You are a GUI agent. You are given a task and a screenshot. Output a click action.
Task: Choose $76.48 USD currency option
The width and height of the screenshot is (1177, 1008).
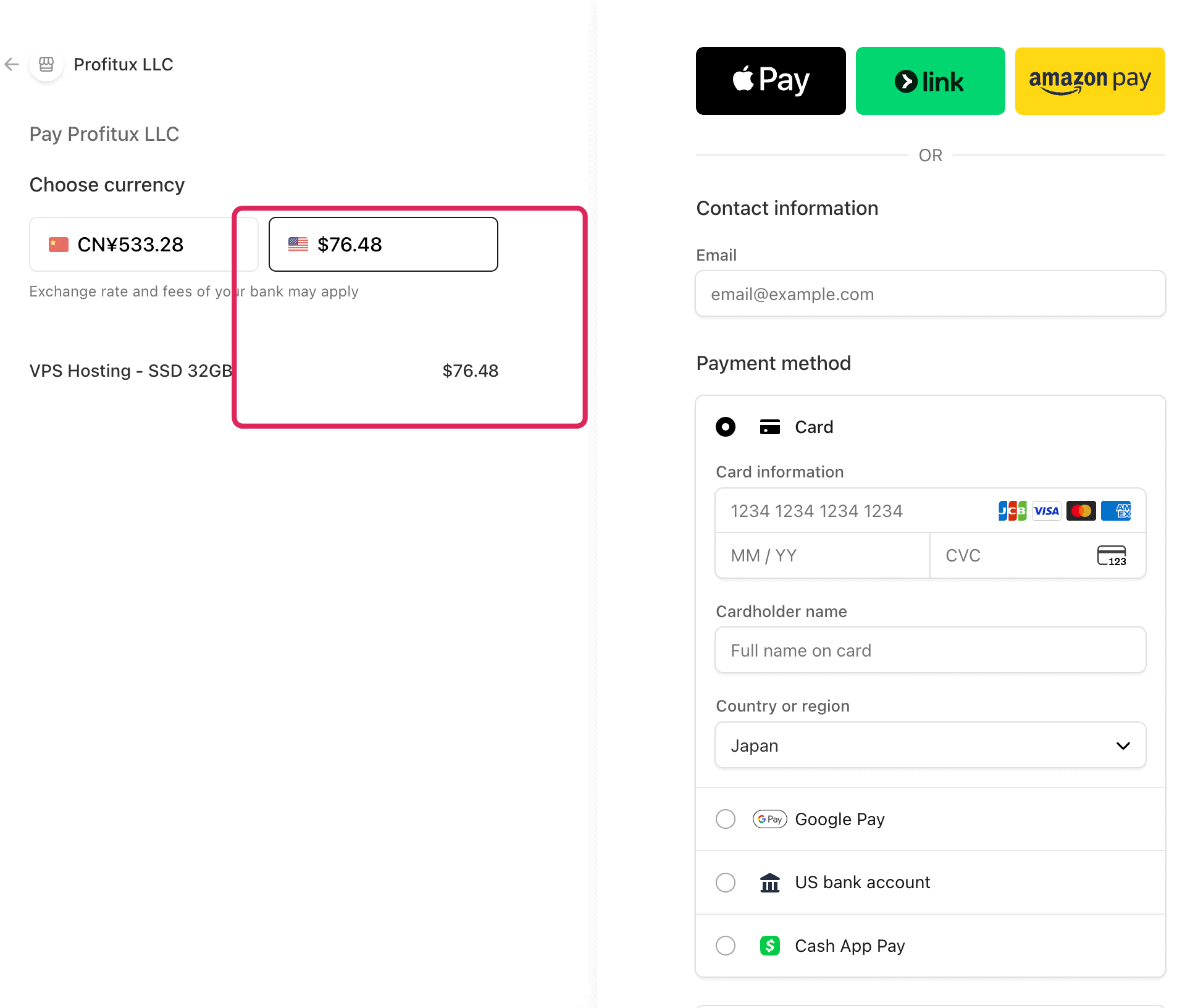click(x=383, y=244)
